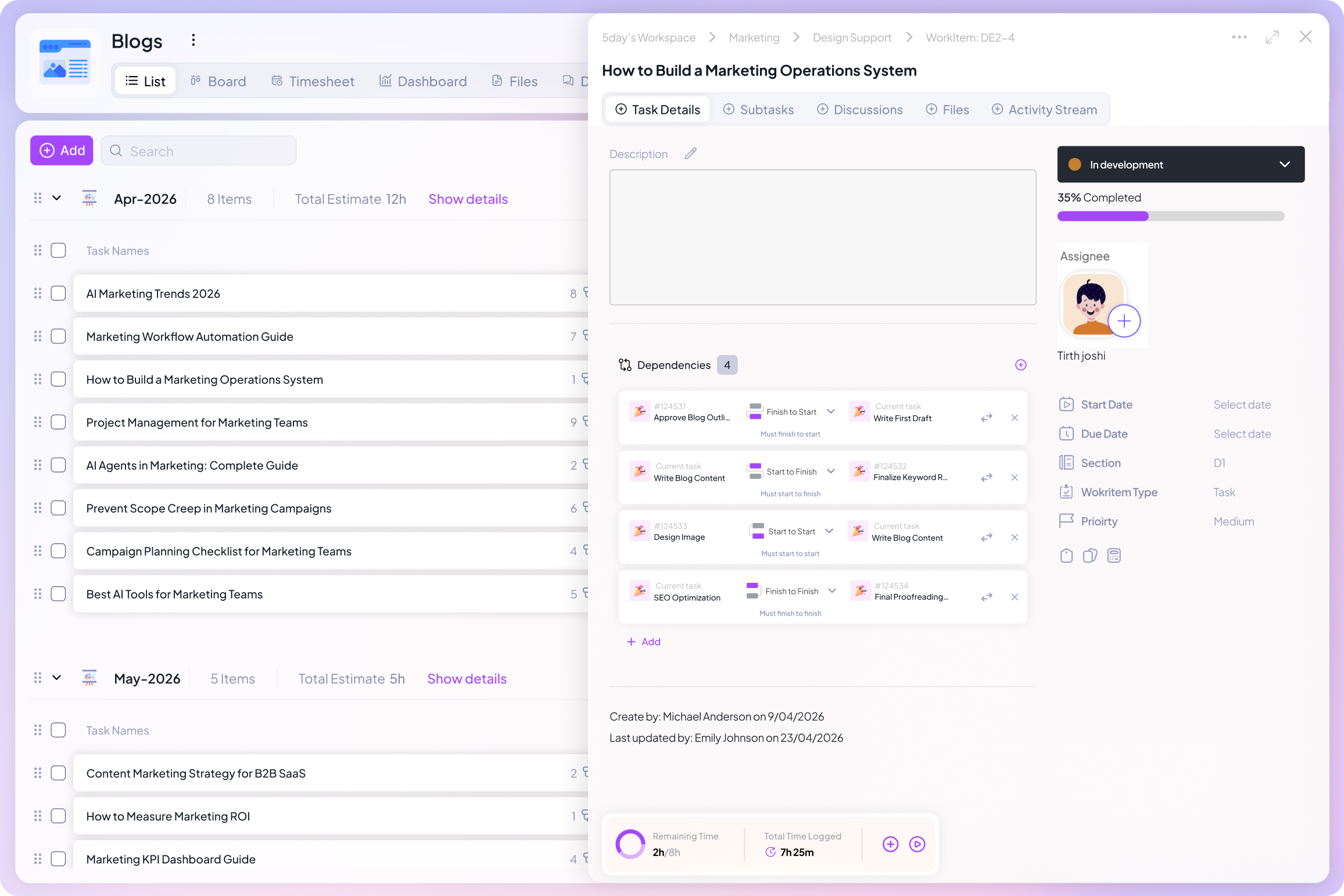The height and width of the screenshot is (896, 1344).
Task: Click the 35% completed progress bar
Action: pyautogui.click(x=1170, y=216)
